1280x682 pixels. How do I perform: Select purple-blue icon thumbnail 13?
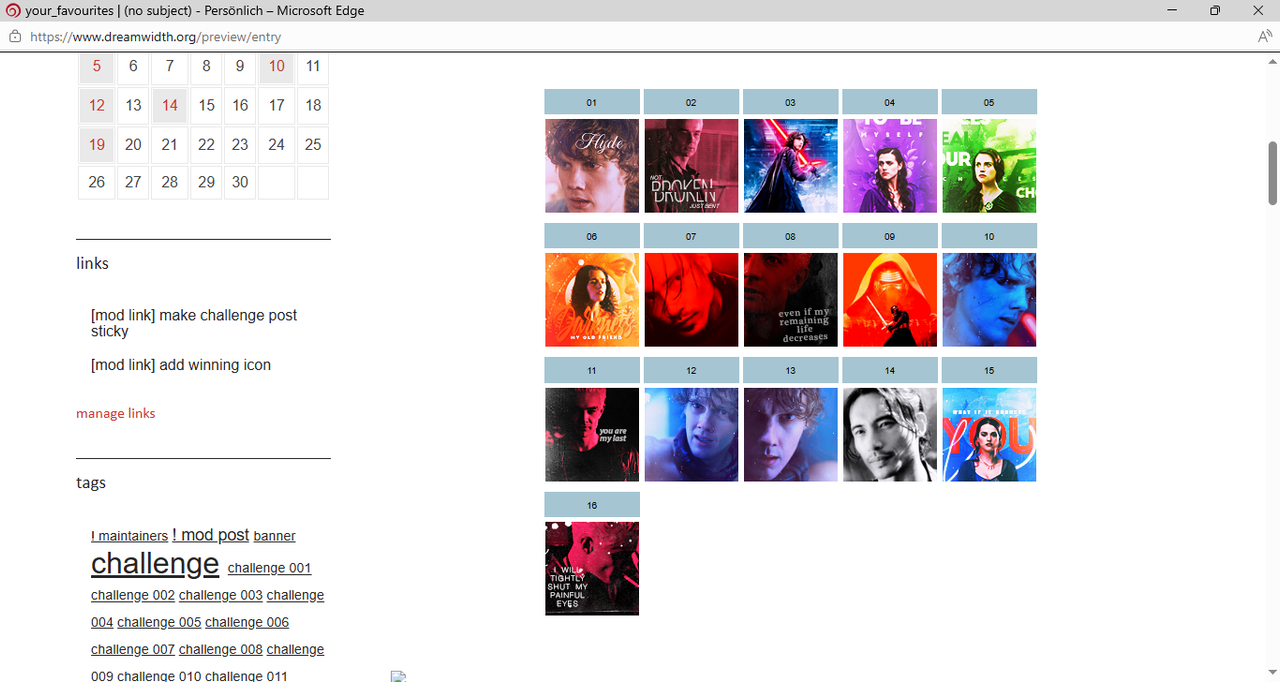point(790,435)
